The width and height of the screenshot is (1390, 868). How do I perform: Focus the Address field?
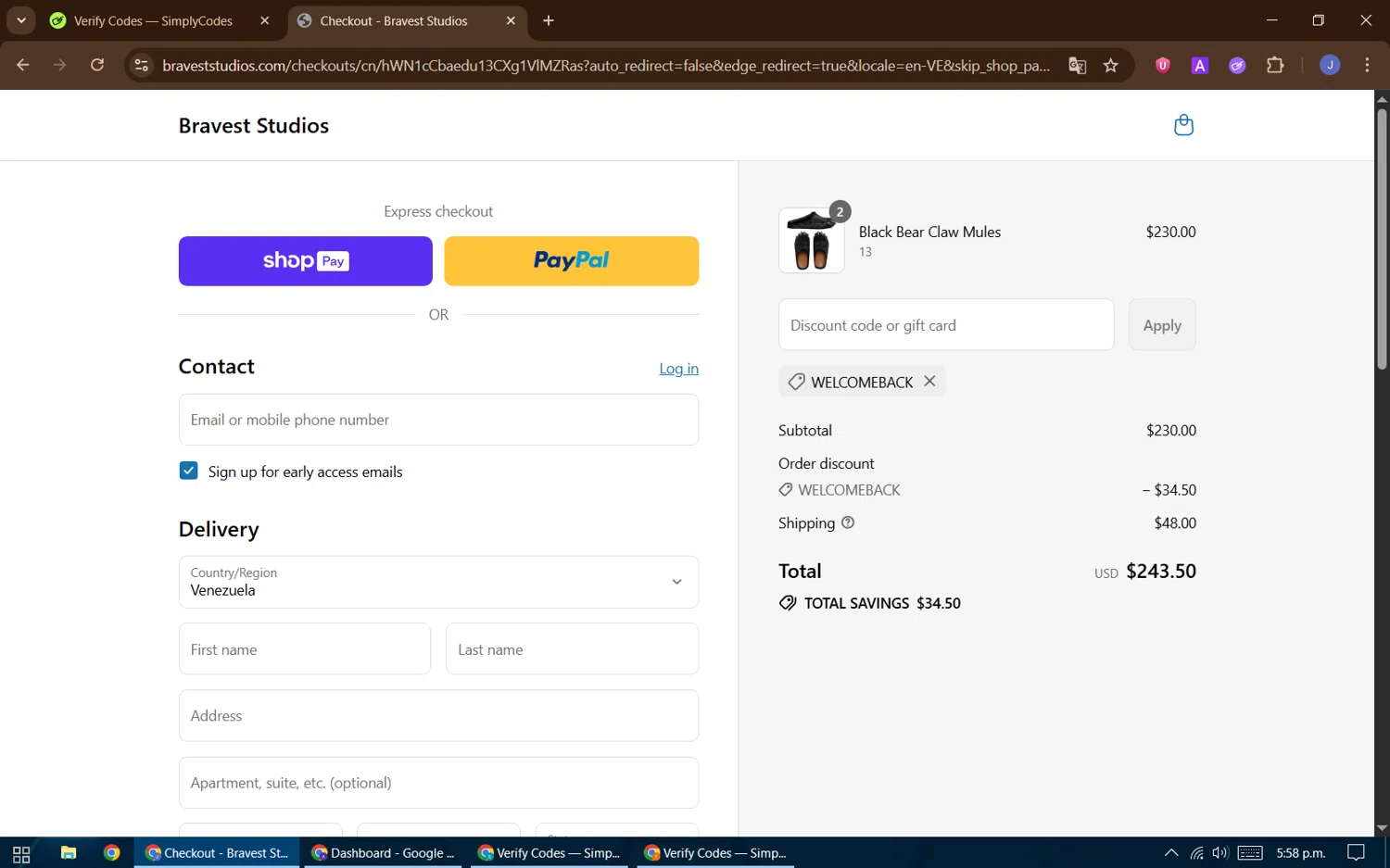[438, 716]
